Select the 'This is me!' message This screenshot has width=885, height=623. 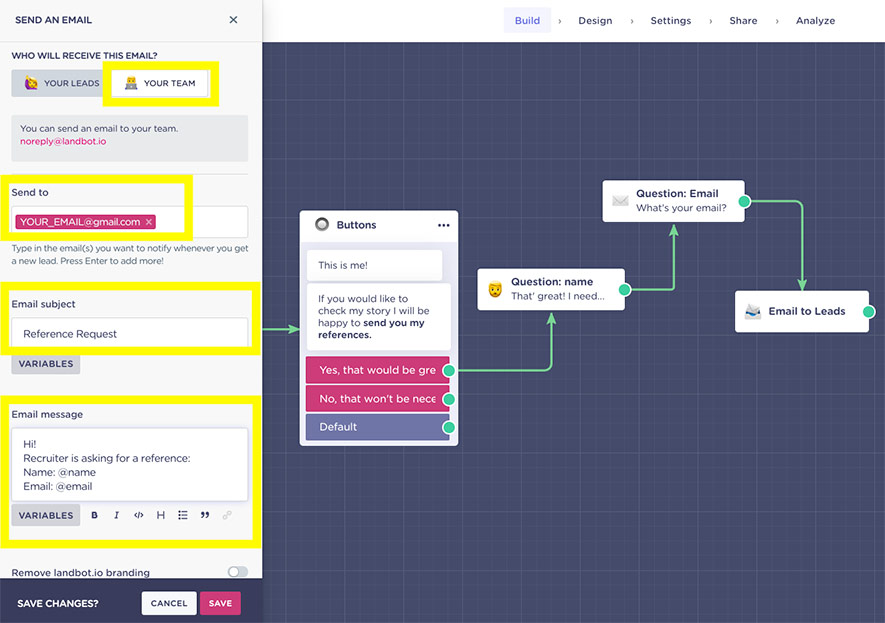pyautogui.click(x=374, y=265)
